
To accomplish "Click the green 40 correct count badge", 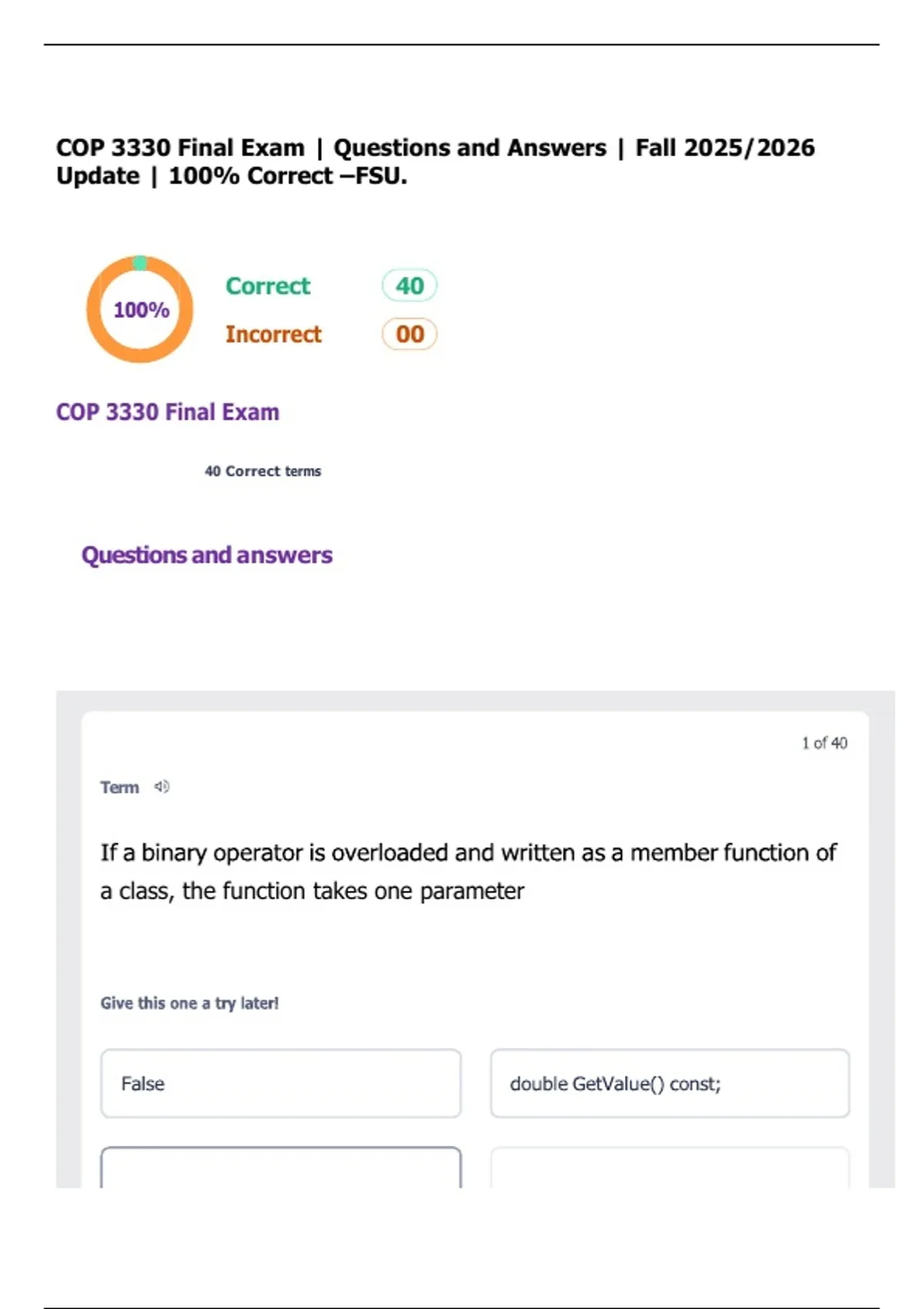I will tap(409, 286).
